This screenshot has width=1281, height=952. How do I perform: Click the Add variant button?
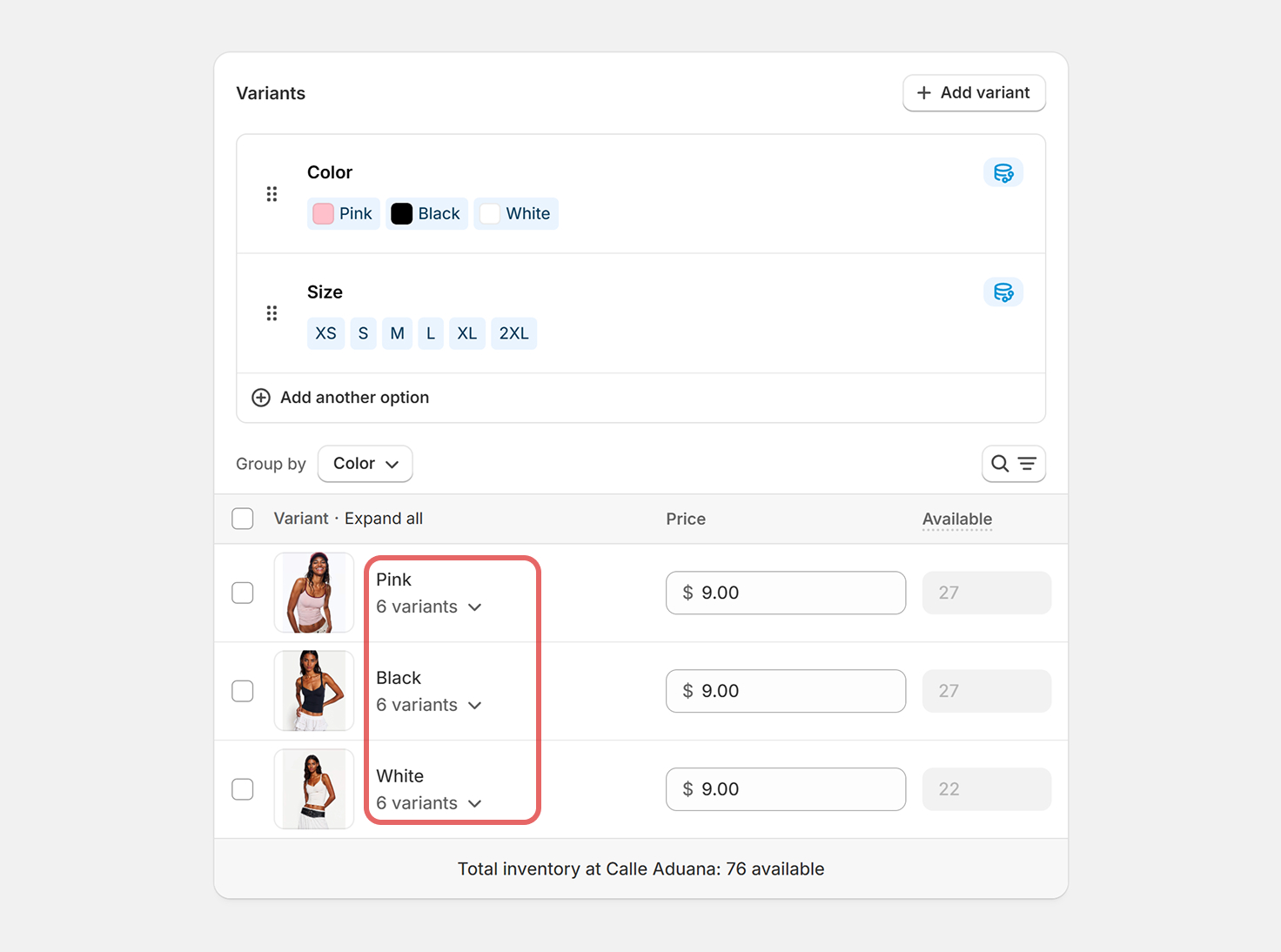tap(974, 93)
